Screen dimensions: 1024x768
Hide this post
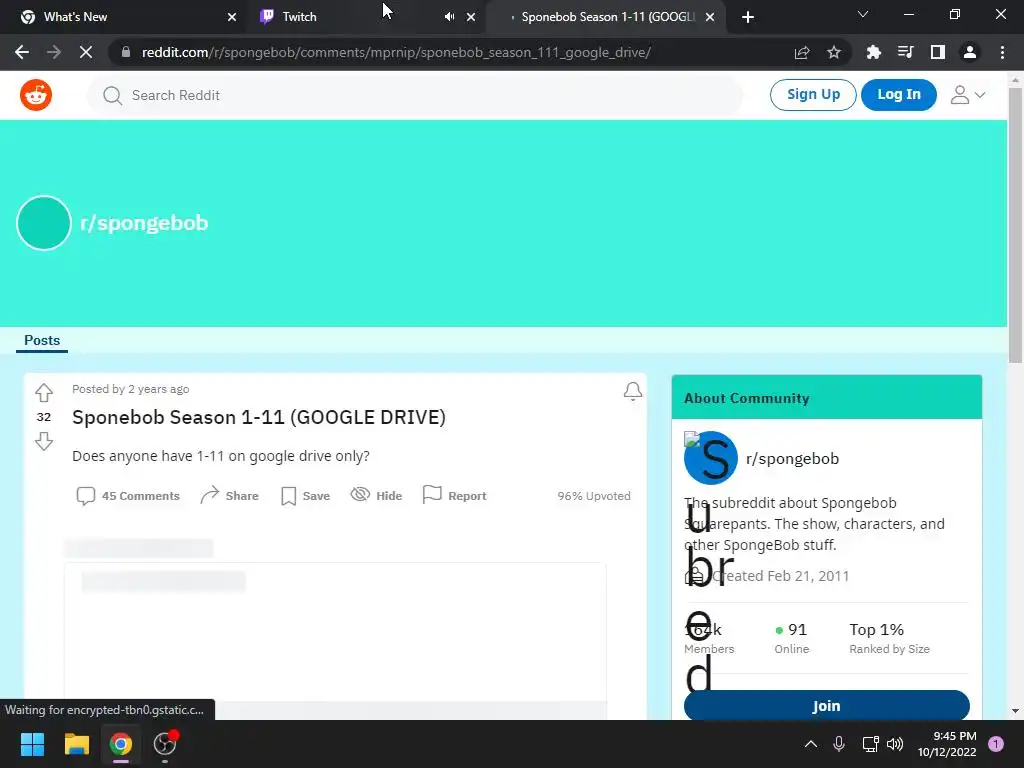click(x=376, y=496)
